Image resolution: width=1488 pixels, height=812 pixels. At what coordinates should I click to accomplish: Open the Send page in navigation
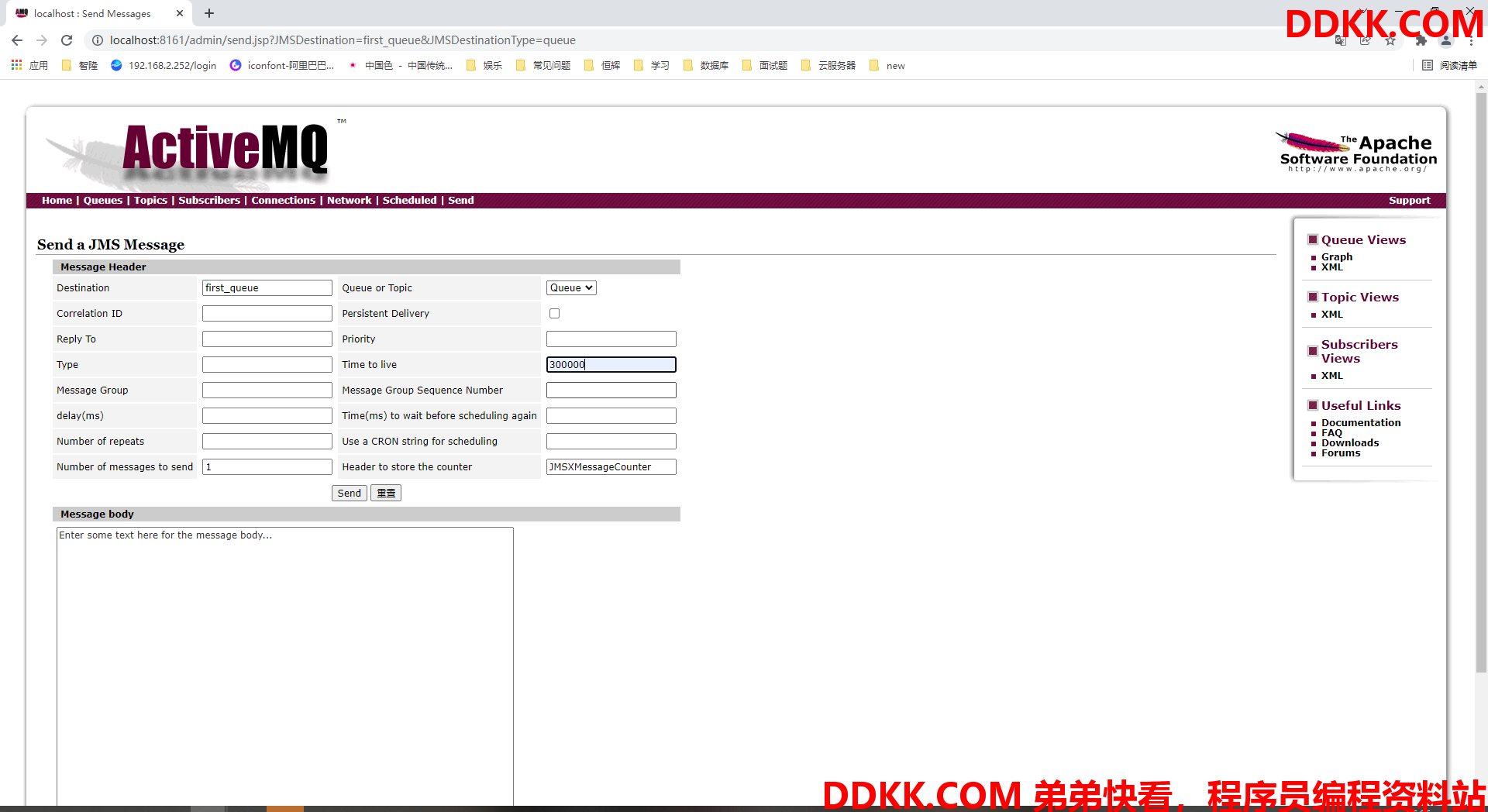pos(461,200)
